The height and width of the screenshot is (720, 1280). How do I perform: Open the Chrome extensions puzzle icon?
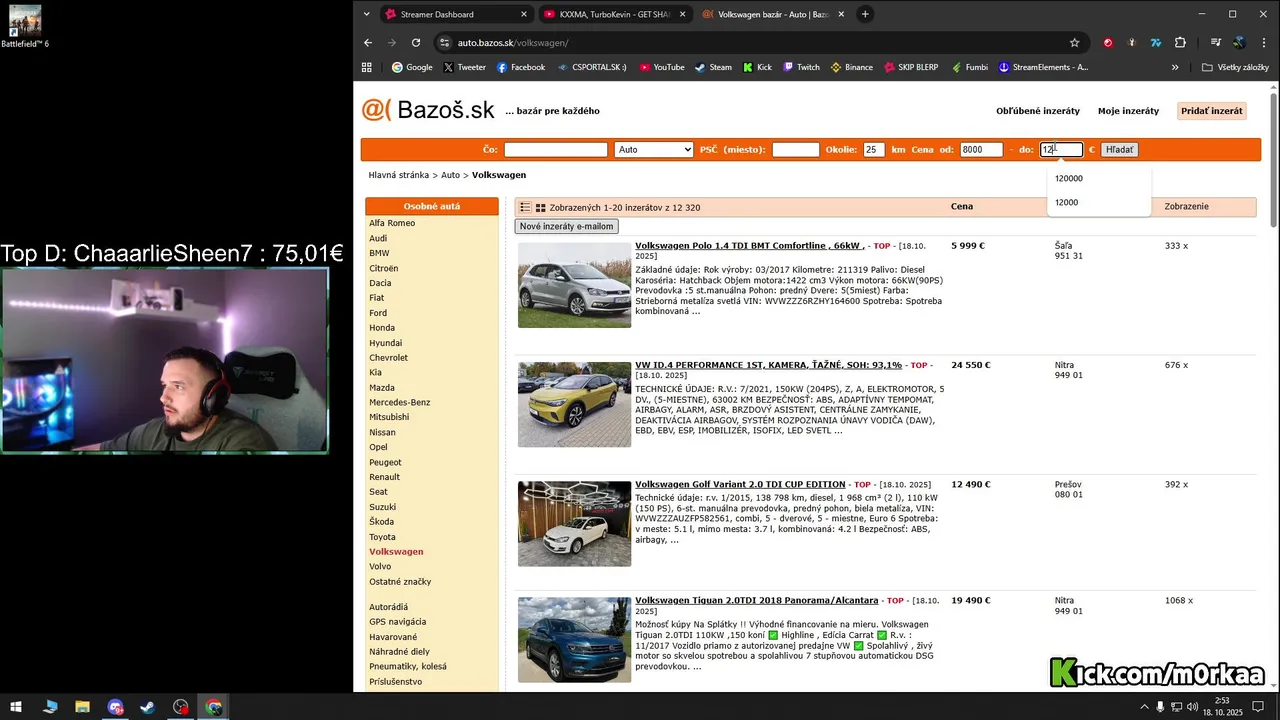[1180, 43]
